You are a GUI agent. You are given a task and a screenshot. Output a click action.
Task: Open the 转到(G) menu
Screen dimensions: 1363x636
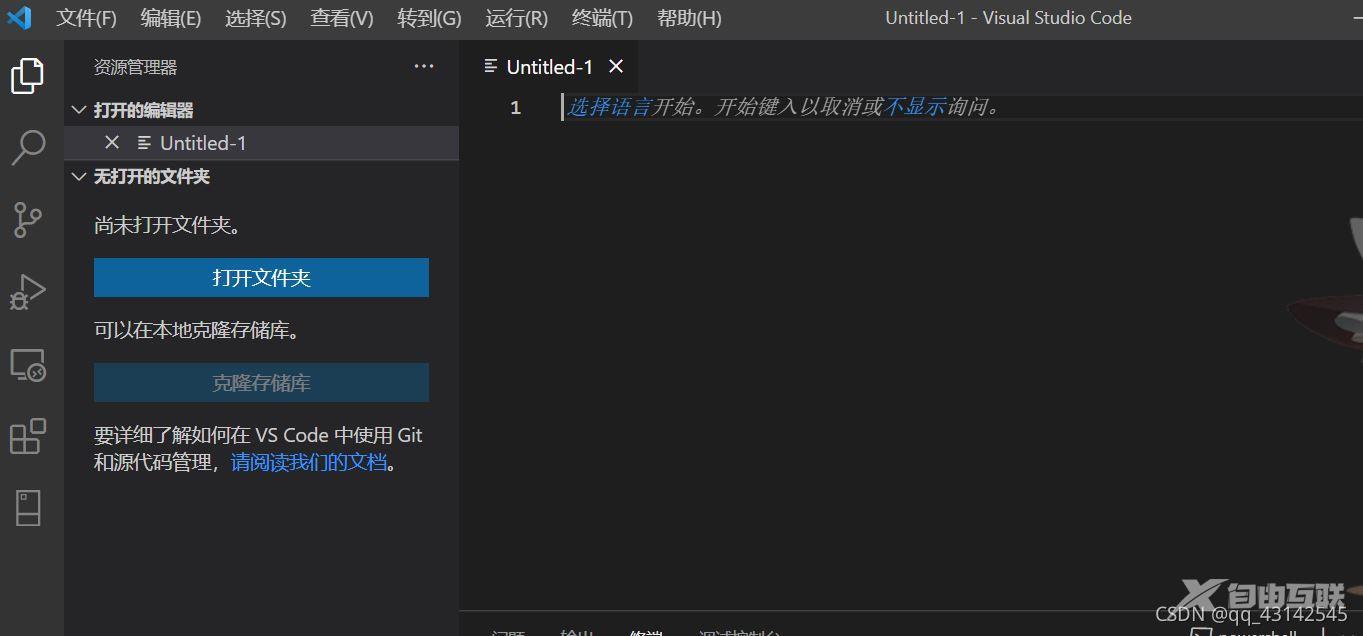tap(429, 18)
